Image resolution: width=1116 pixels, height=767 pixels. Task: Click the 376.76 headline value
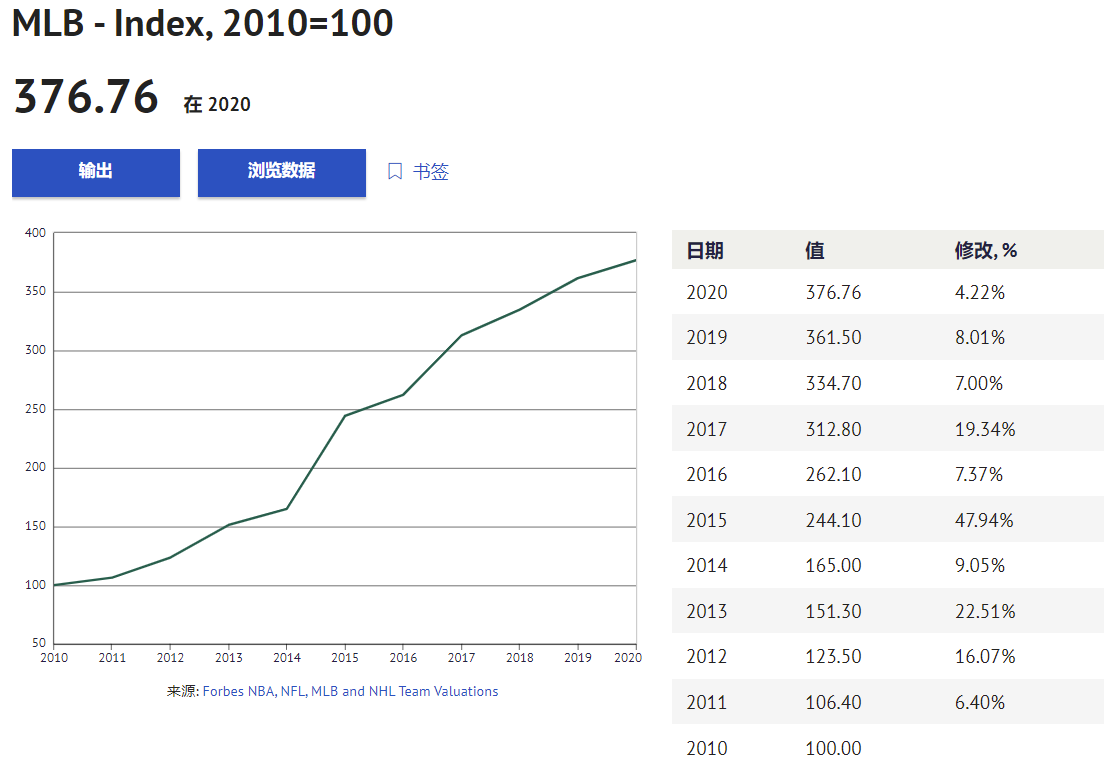pyautogui.click(x=86, y=98)
